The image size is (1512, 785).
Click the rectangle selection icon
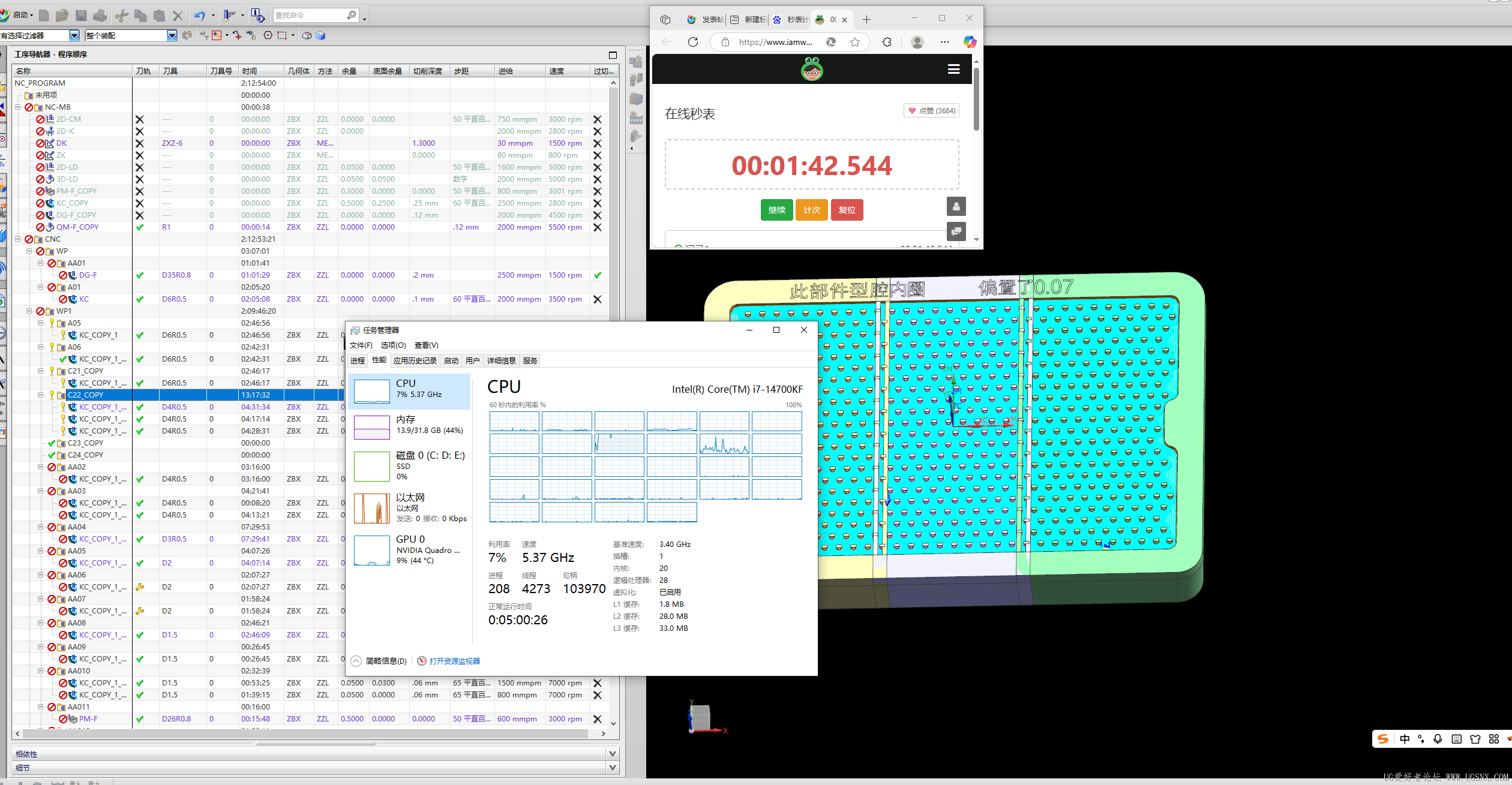(x=283, y=35)
